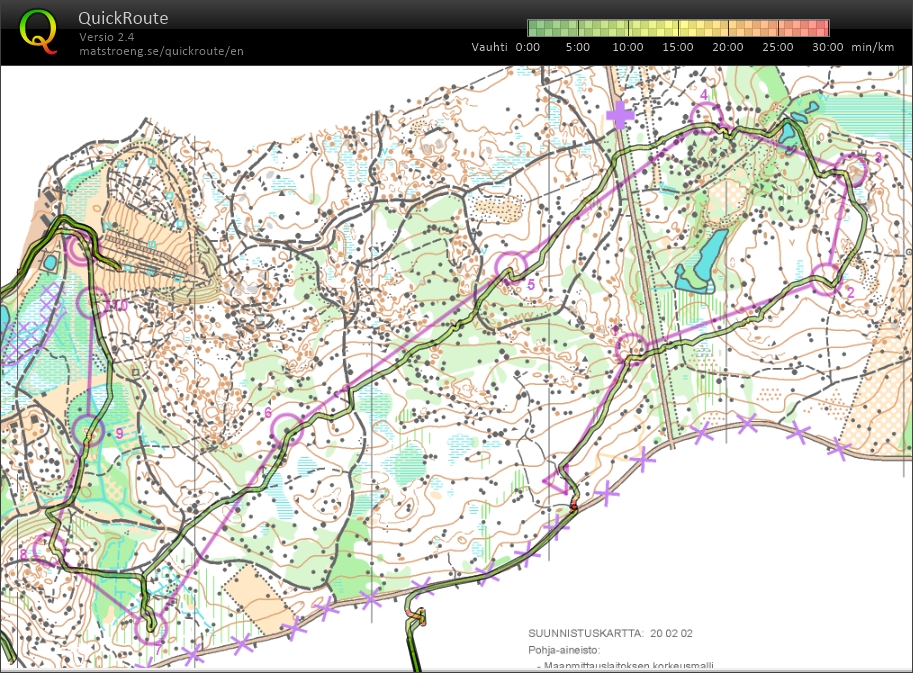Click the QuickRoute Q logo

[x=39, y=30]
